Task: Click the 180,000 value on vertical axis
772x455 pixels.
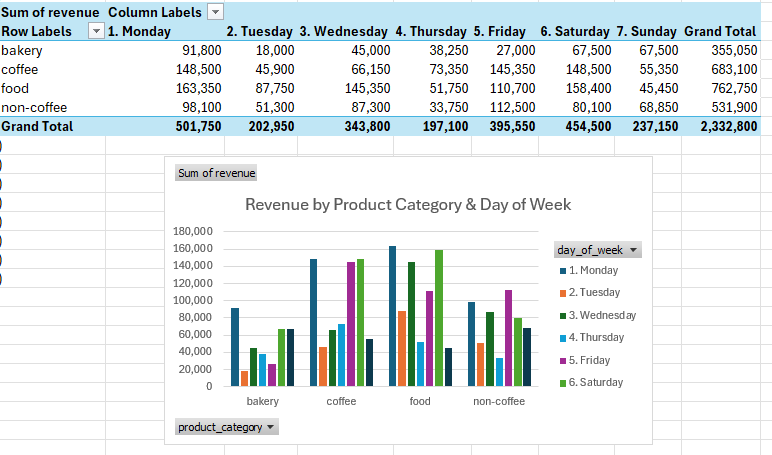Action: click(193, 231)
